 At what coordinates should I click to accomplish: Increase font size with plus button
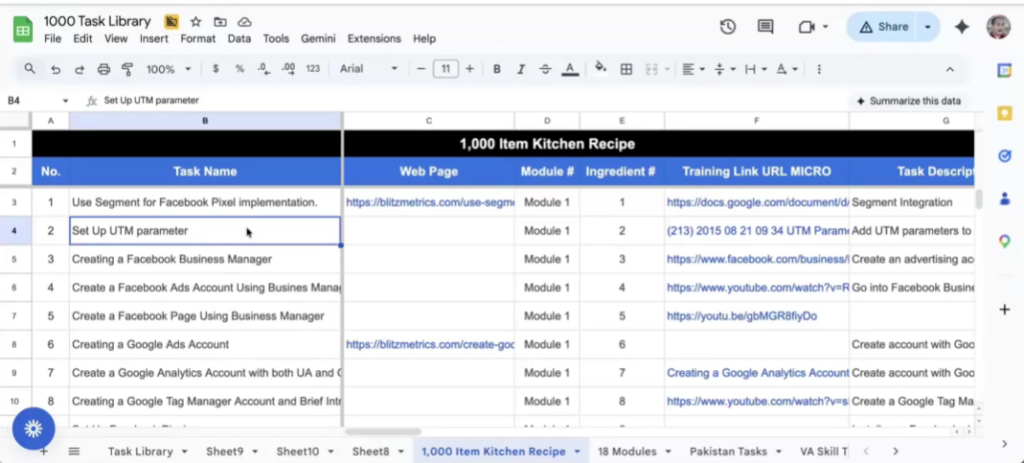470,69
